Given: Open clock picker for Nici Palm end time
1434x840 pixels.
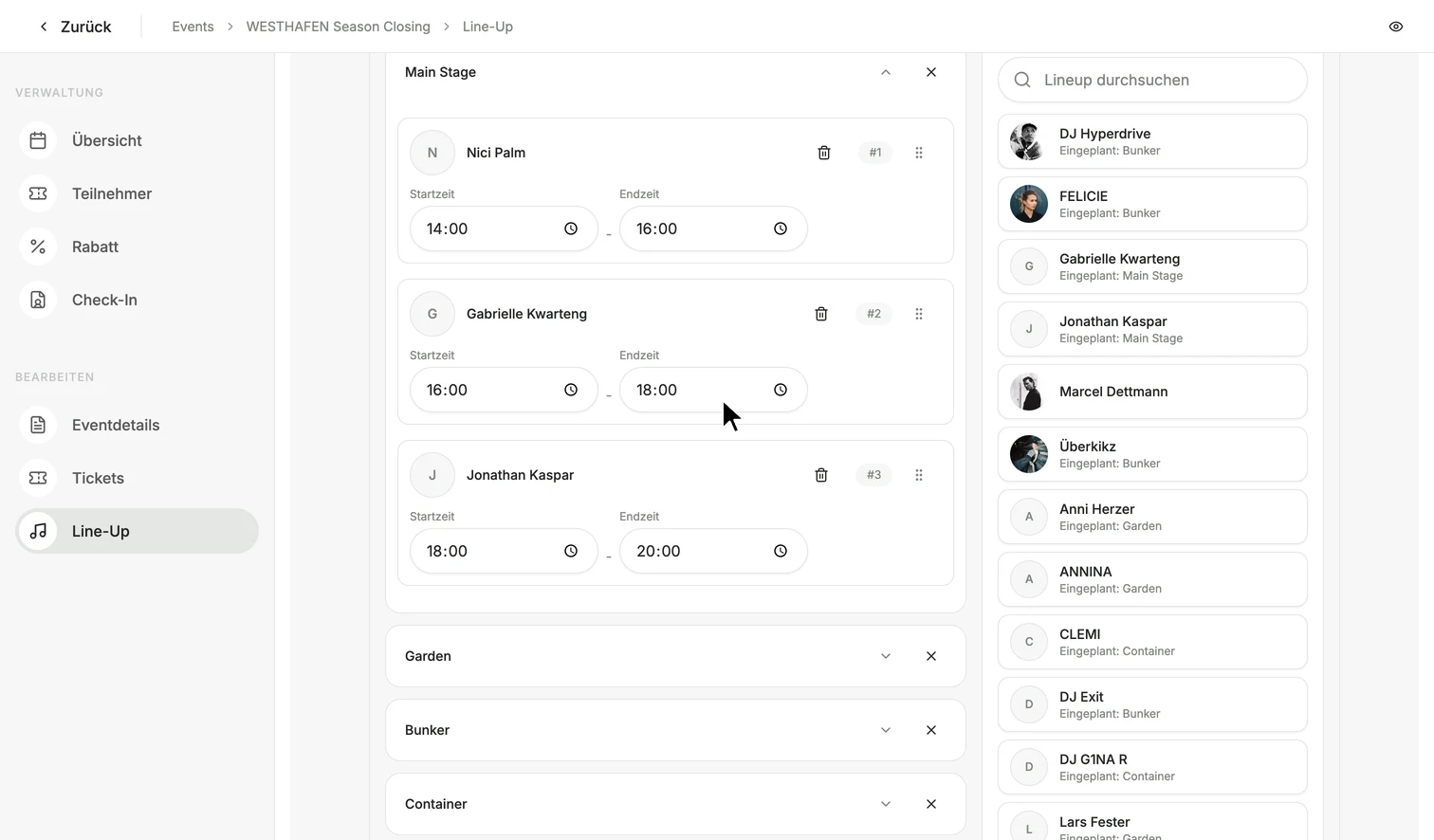Looking at the screenshot, I should point(781,228).
